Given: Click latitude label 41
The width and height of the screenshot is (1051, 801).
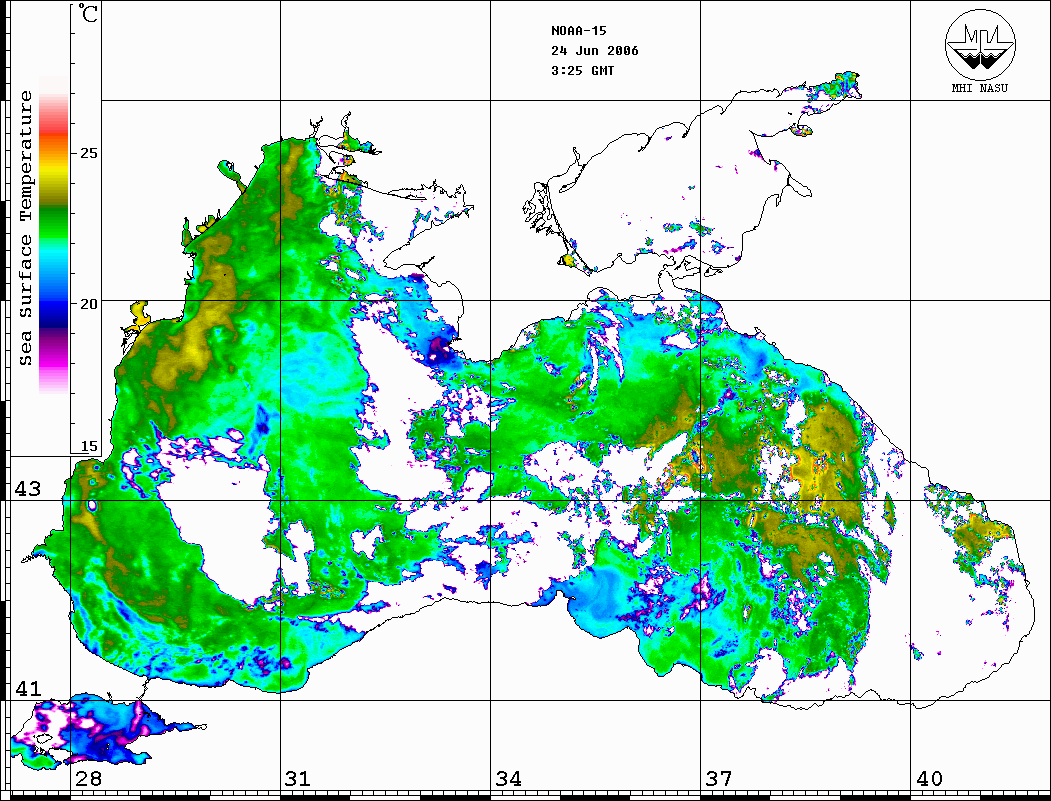Looking at the screenshot, I should click(x=27, y=688).
